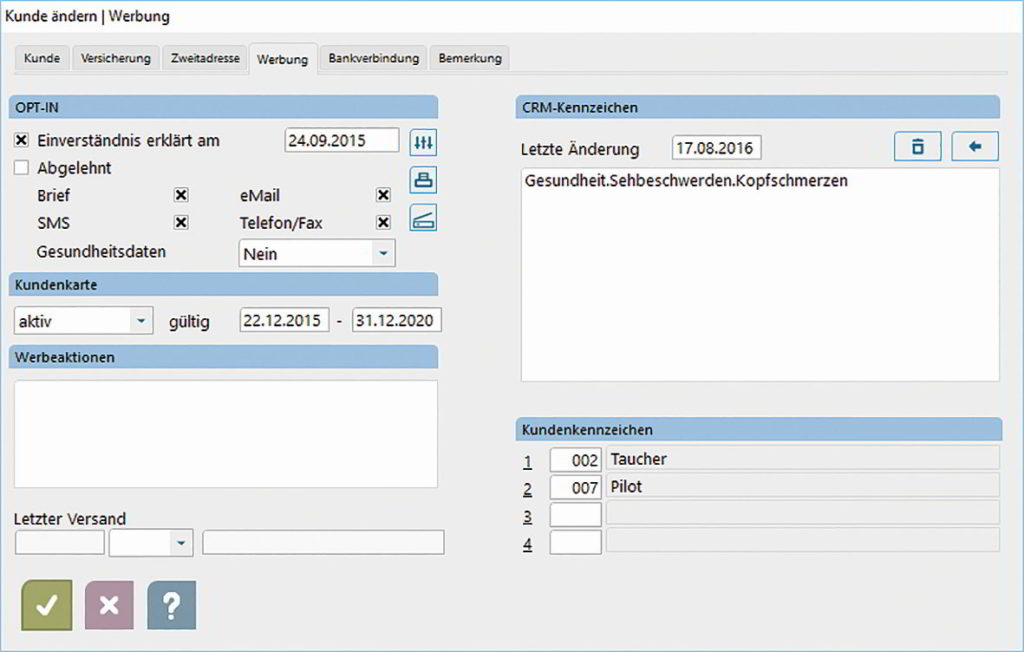
Task: Click the trash icon for CRM-Kennzeichen
Action: pos(917,147)
